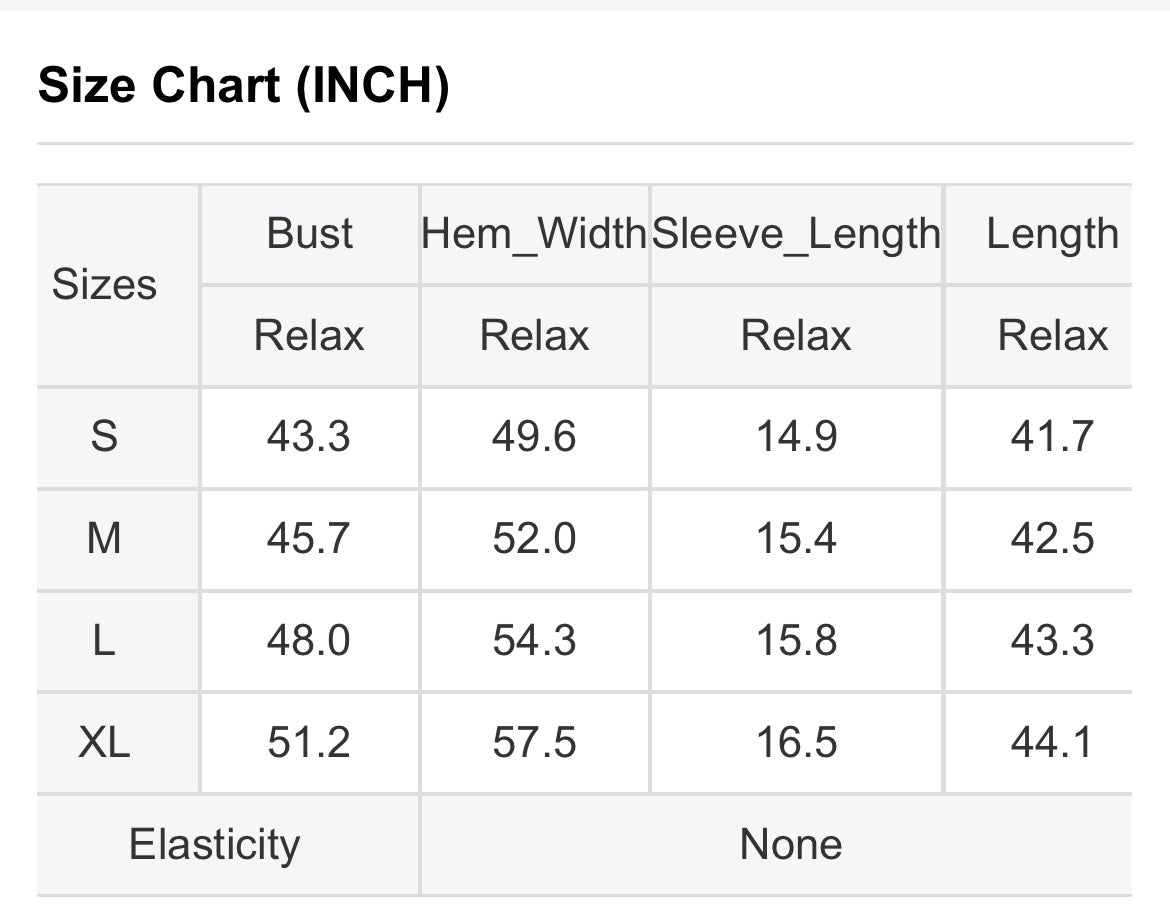Click sleeve length value 14.9
The width and height of the screenshot is (1170, 916).
(x=796, y=437)
